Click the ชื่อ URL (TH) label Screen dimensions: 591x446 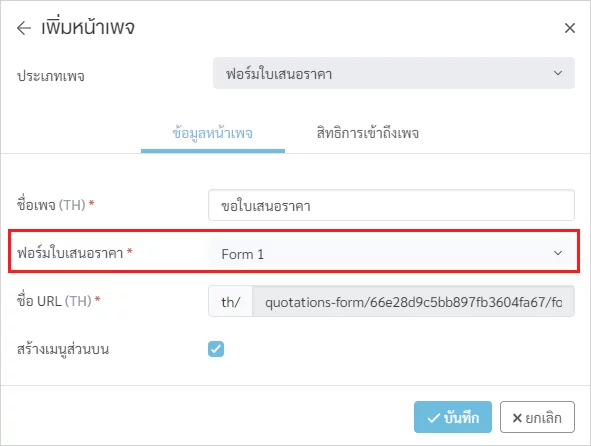pyautogui.click(x=58, y=301)
